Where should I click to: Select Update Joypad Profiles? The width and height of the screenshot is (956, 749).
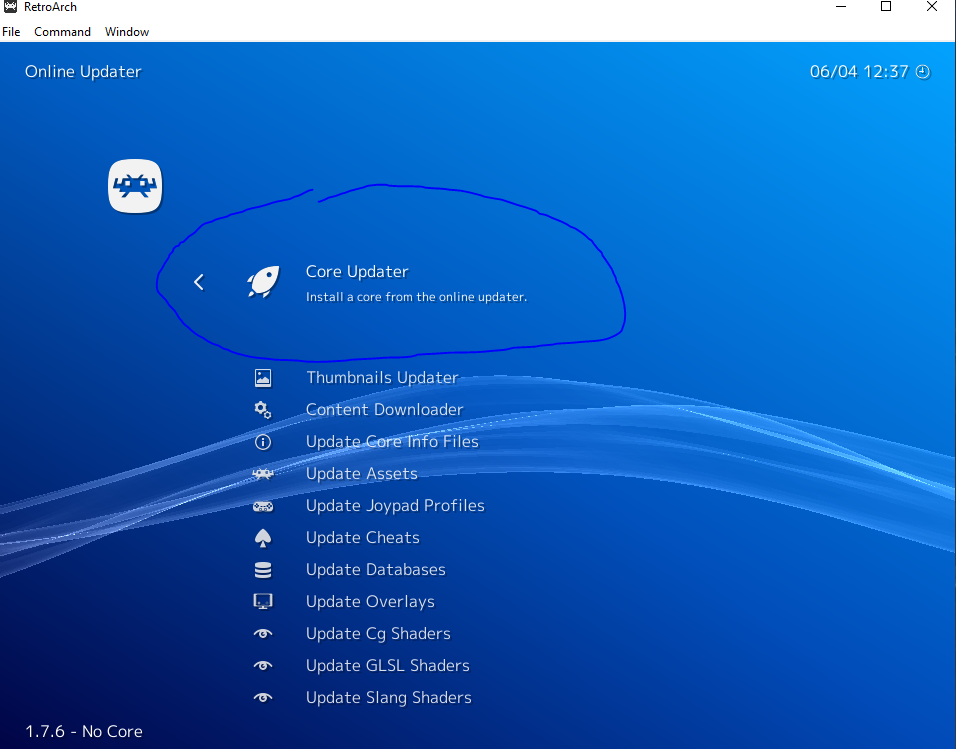tap(395, 506)
